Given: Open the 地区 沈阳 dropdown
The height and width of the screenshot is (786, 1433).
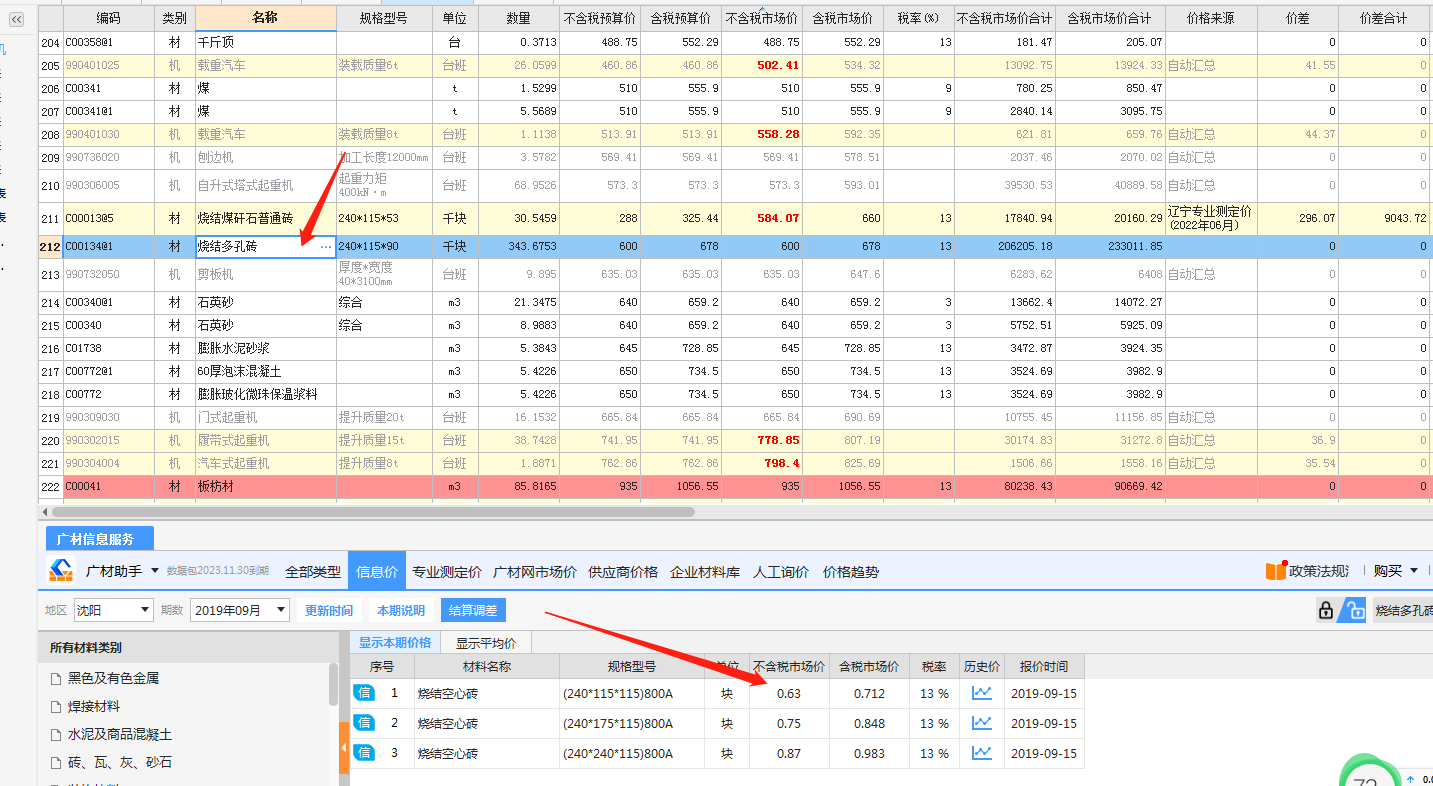Looking at the screenshot, I should tap(114, 610).
